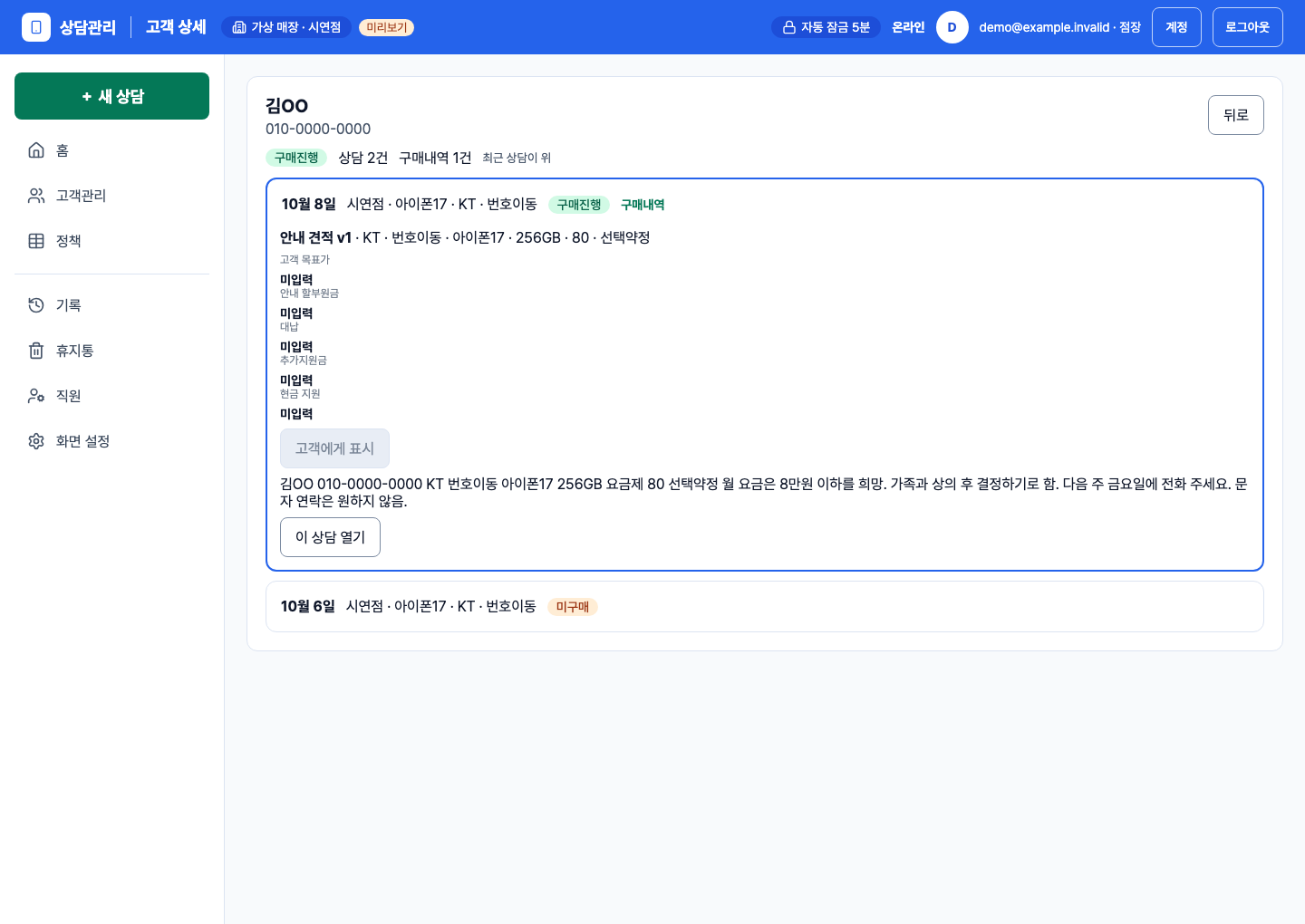Open the 직원 sidebar menu
The image size is (1305, 924).
111,396
